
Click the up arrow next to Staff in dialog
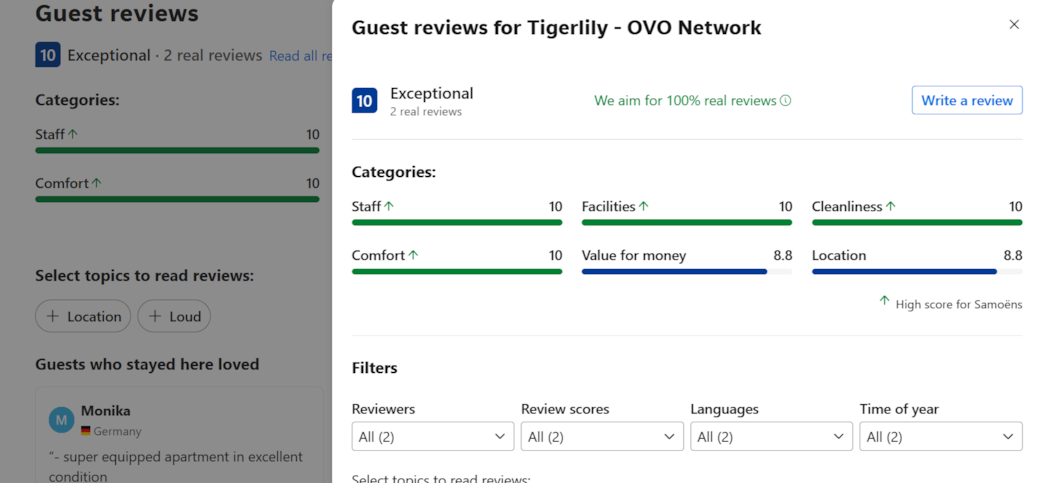(x=389, y=206)
